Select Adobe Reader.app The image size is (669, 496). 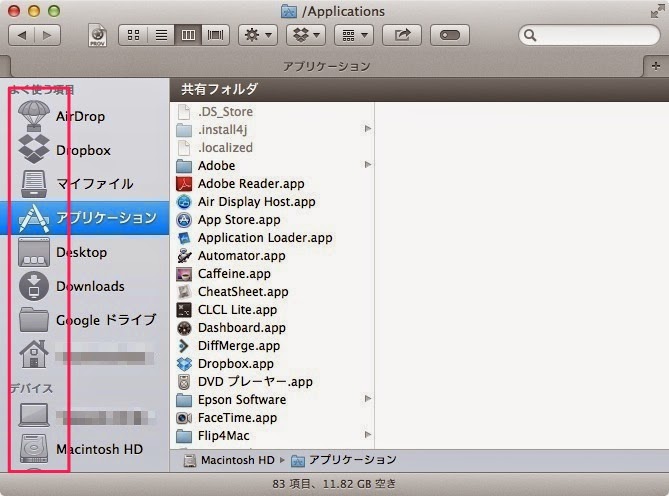pyautogui.click(x=272, y=184)
